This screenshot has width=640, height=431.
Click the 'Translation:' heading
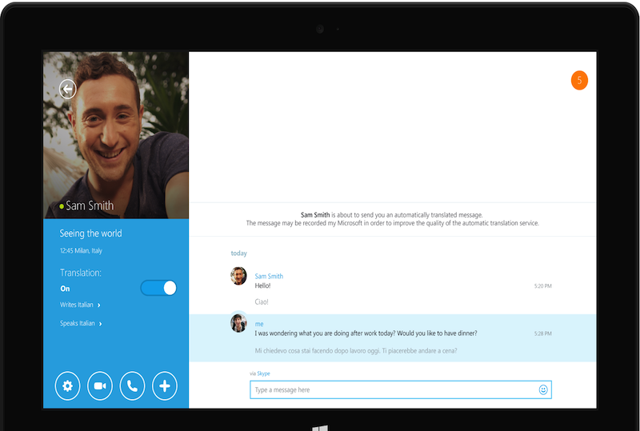coord(81,273)
